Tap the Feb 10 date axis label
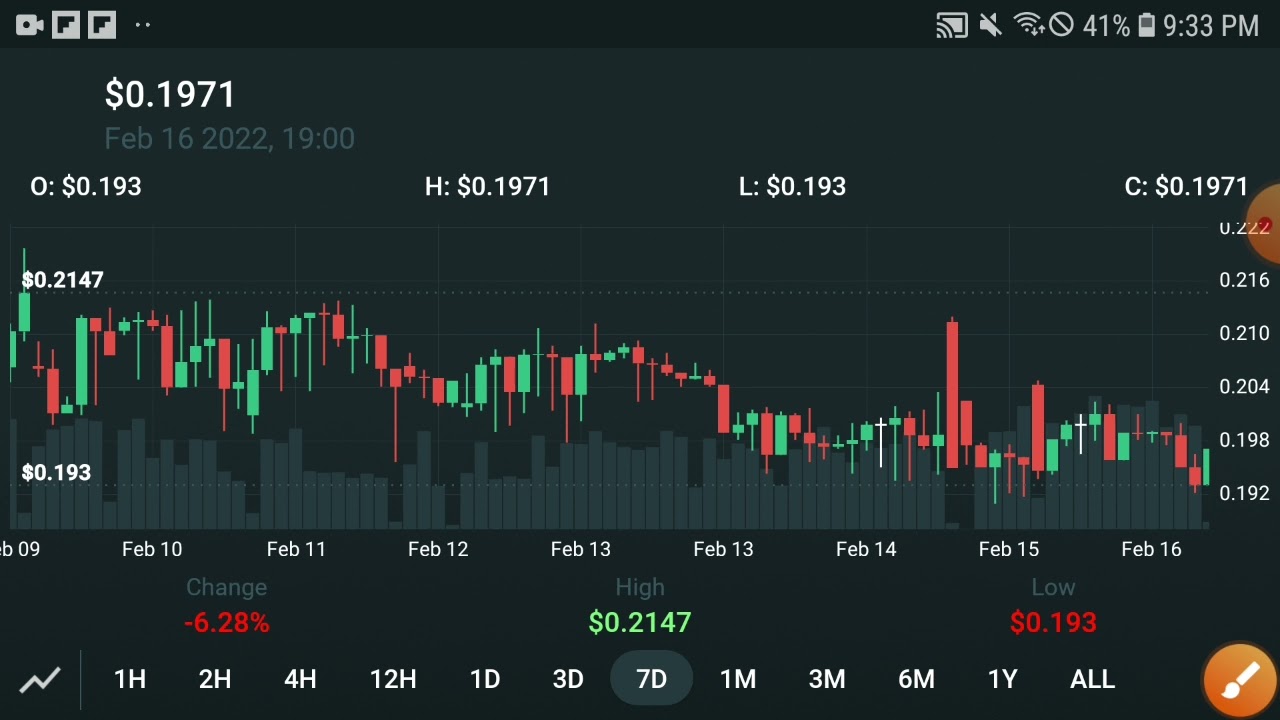 click(152, 549)
